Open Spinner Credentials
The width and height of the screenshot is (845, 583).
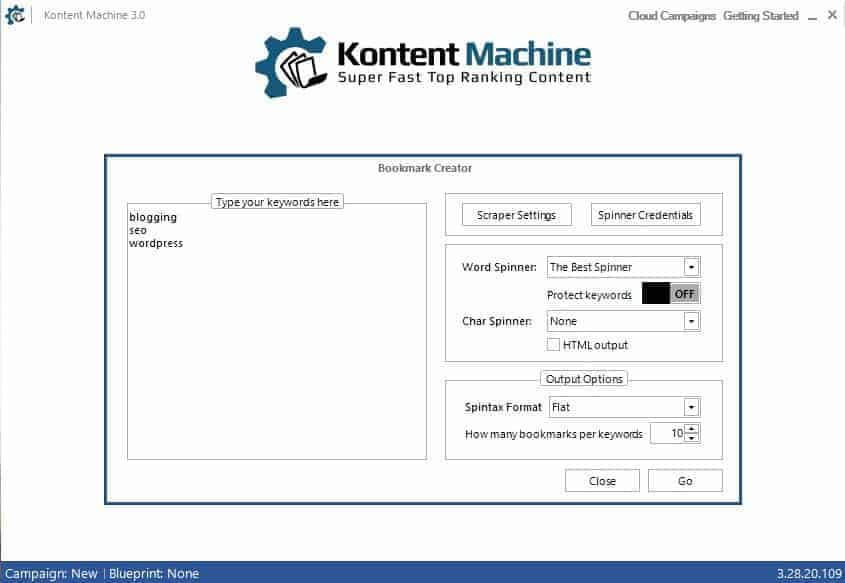click(x=645, y=215)
